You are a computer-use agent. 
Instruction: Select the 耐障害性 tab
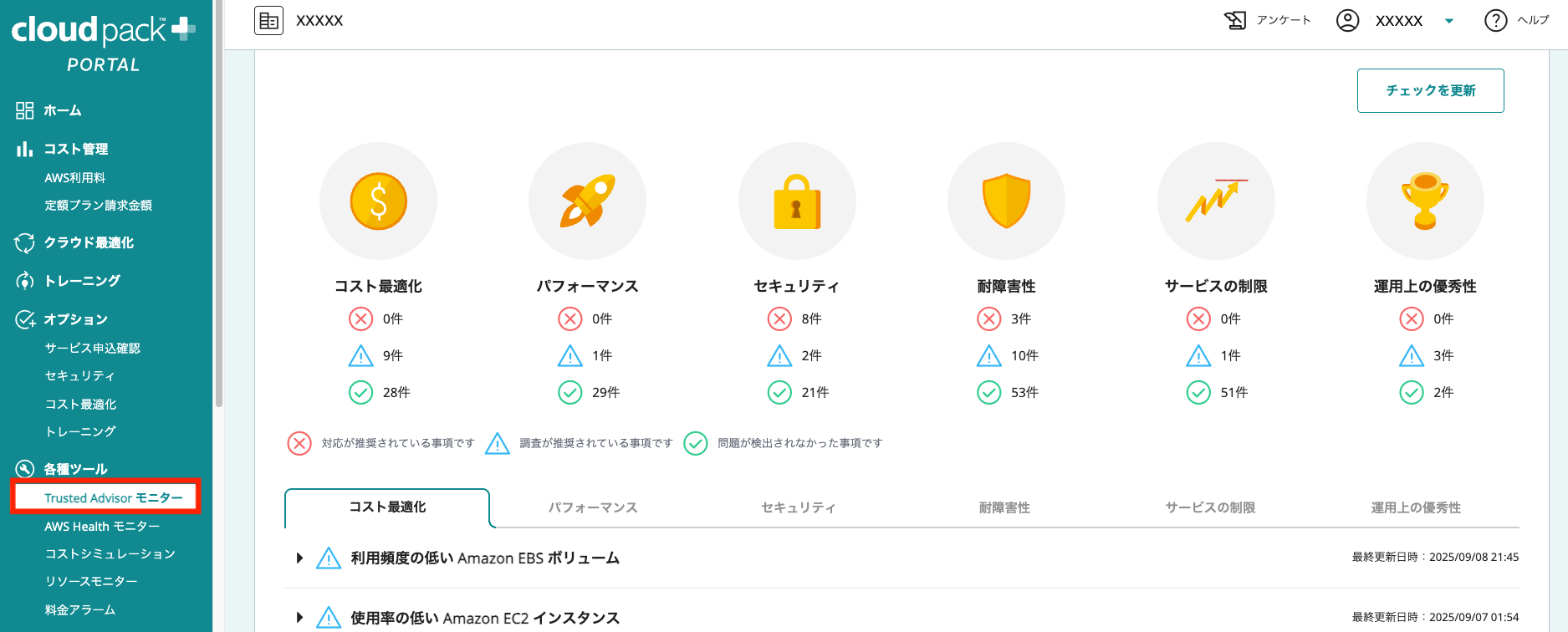(1004, 507)
